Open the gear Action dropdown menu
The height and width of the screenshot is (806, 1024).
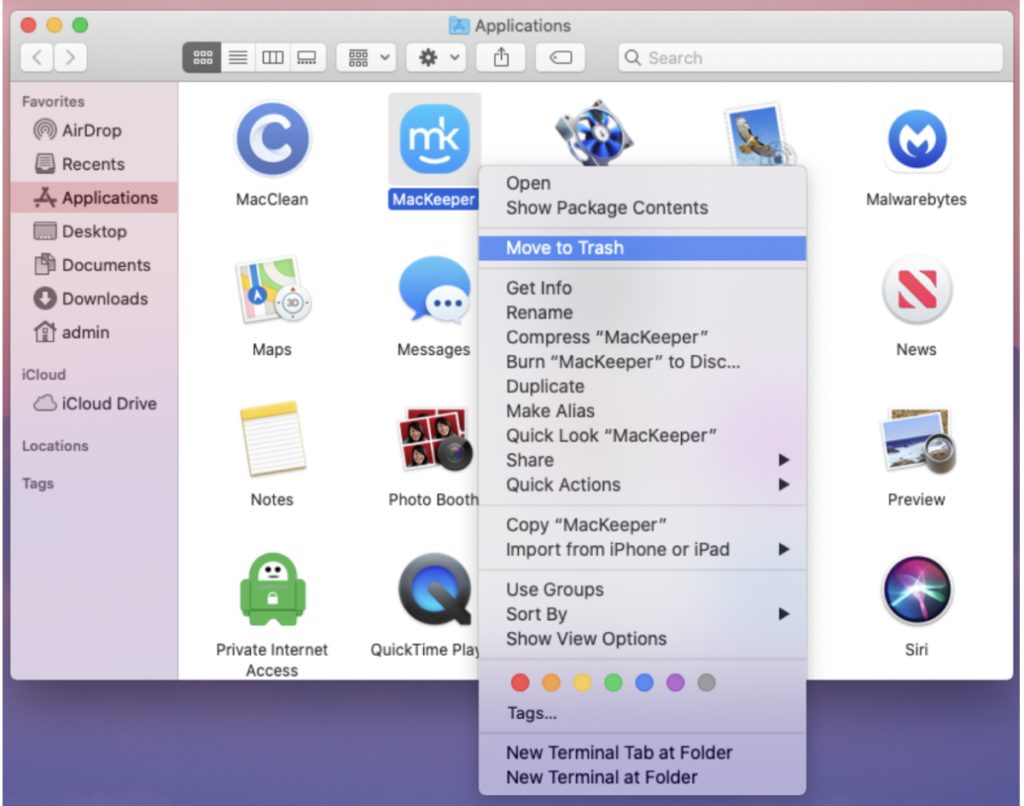[436, 57]
